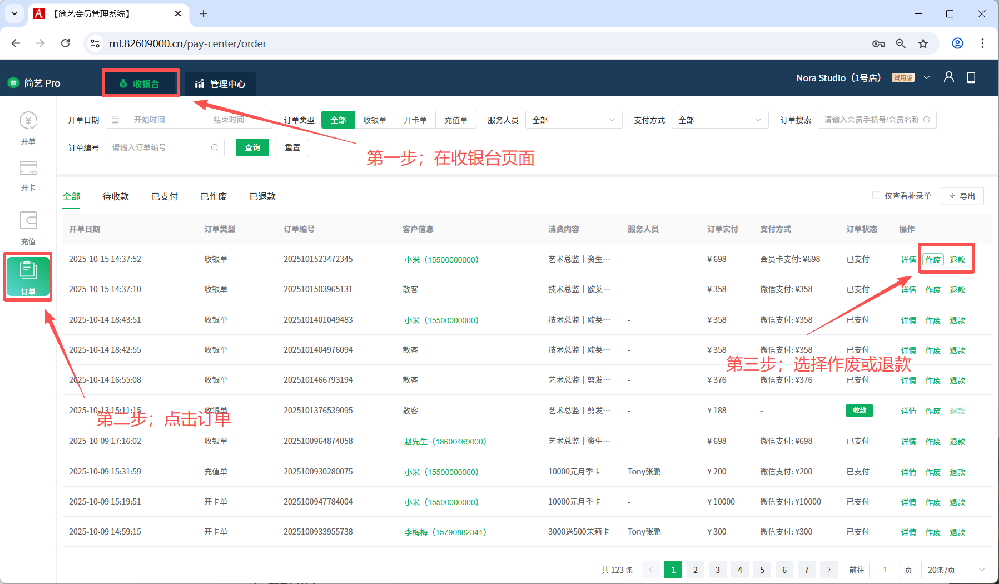999x584 pixels.
Task: Click the calendar icon in date range field
Action: [115, 120]
